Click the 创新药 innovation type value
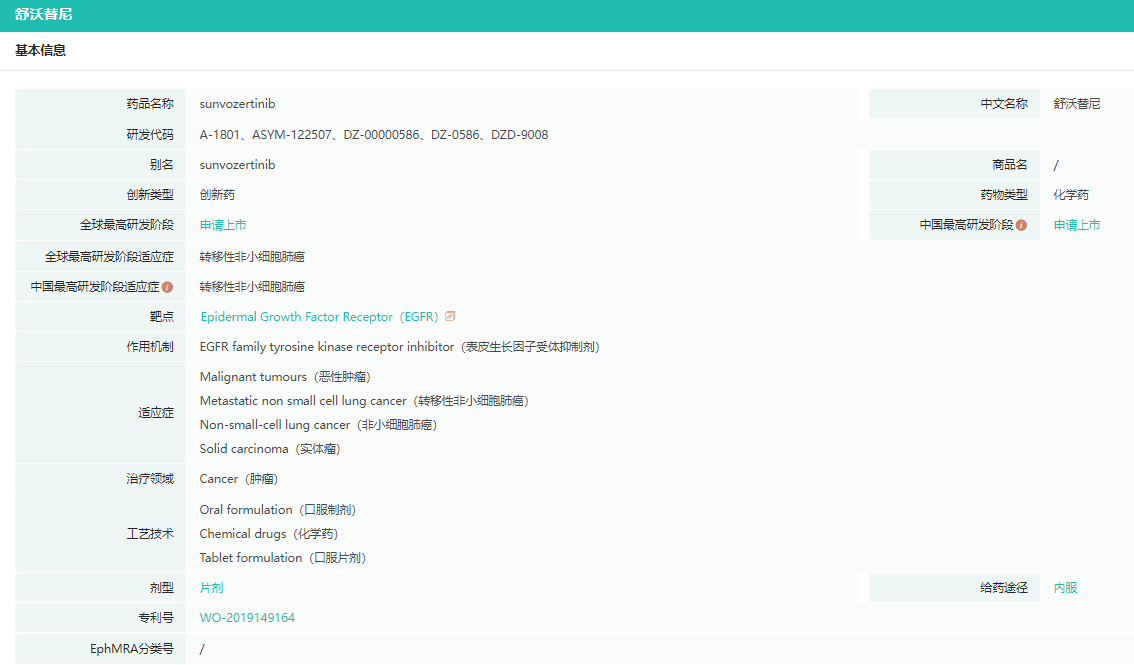The width and height of the screenshot is (1134, 665). pos(217,195)
